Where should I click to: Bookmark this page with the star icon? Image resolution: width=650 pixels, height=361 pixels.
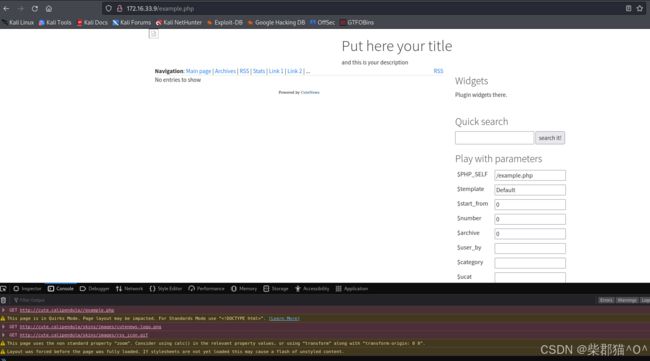click(x=640, y=8)
